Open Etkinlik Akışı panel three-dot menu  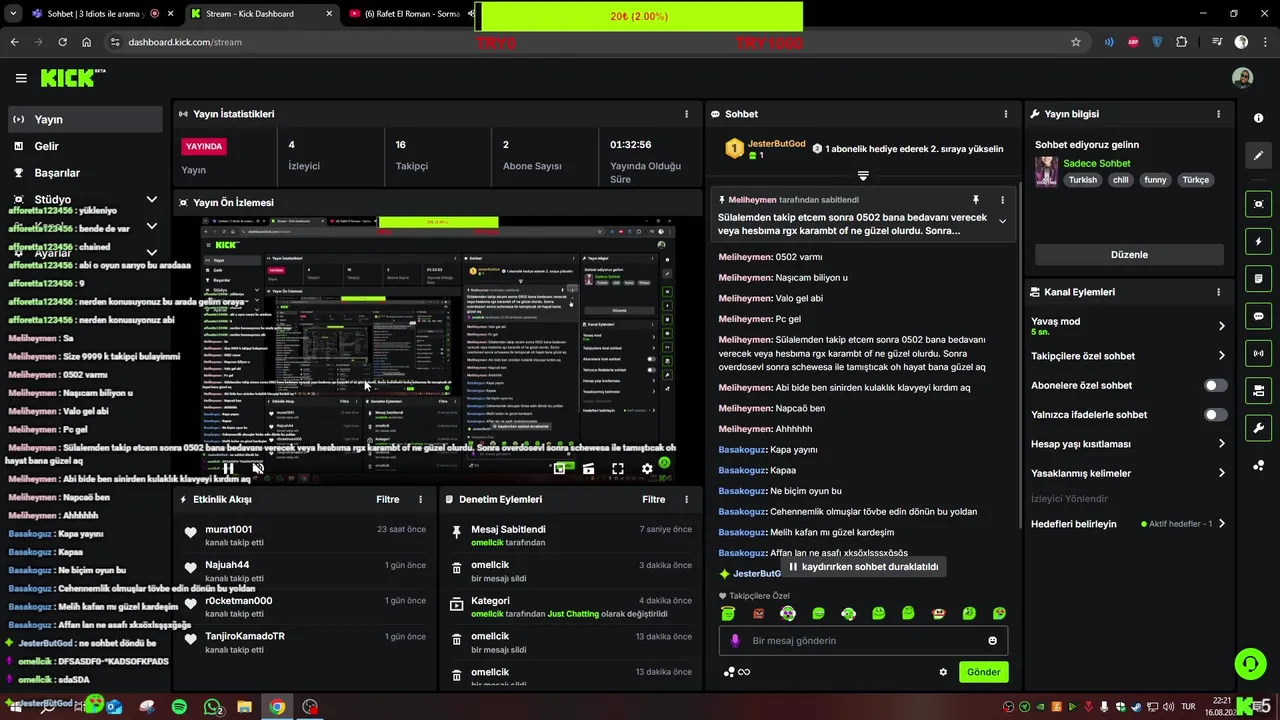click(x=420, y=499)
